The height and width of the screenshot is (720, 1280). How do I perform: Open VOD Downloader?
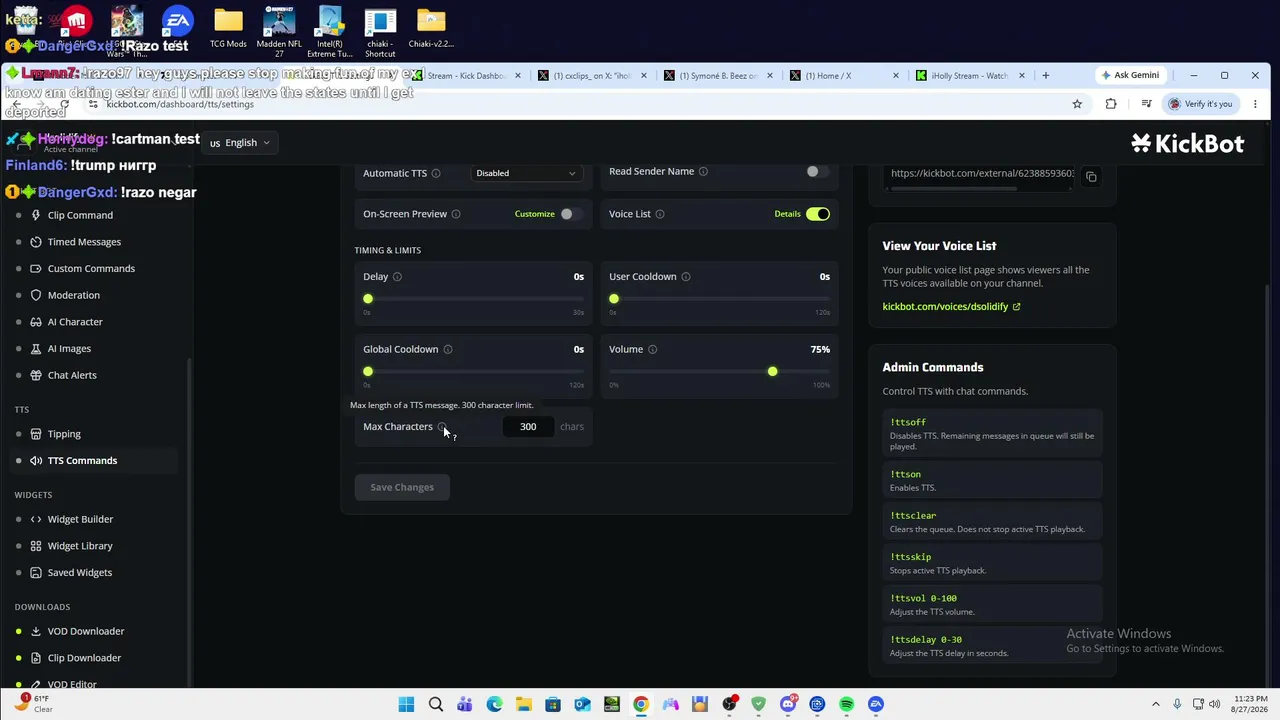pyautogui.click(x=86, y=631)
